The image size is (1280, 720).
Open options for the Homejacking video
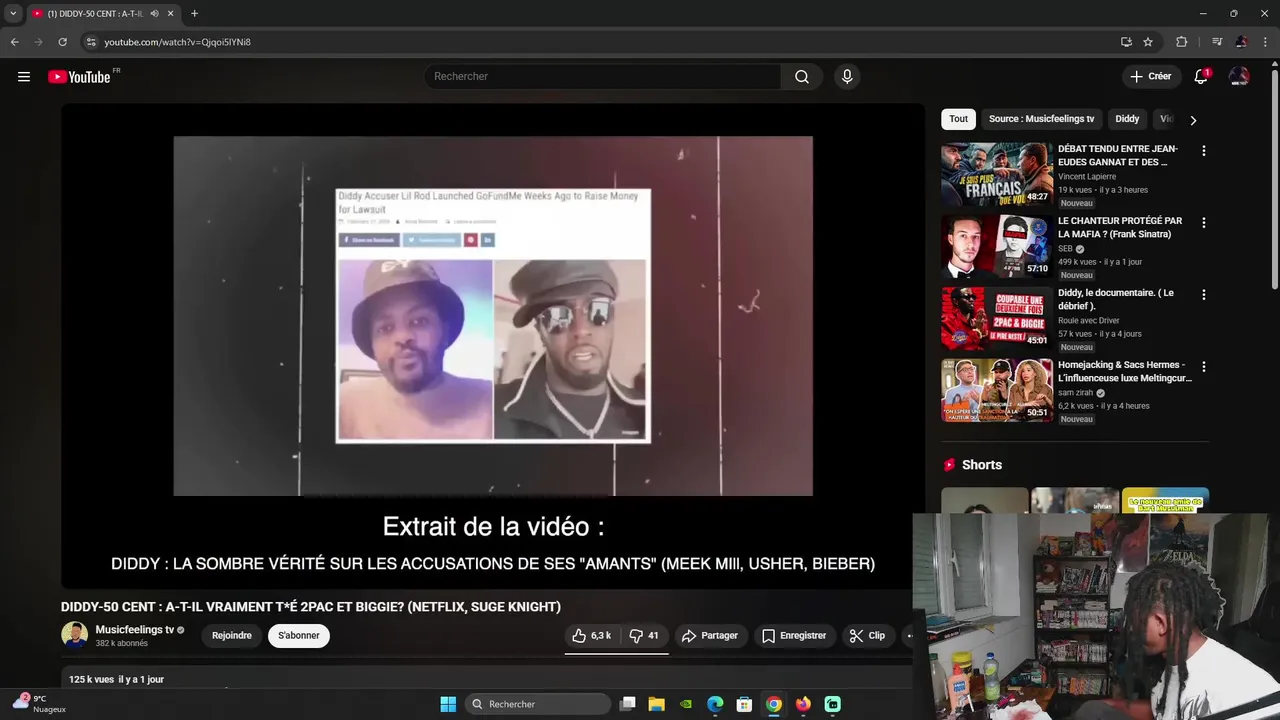pos(1204,367)
